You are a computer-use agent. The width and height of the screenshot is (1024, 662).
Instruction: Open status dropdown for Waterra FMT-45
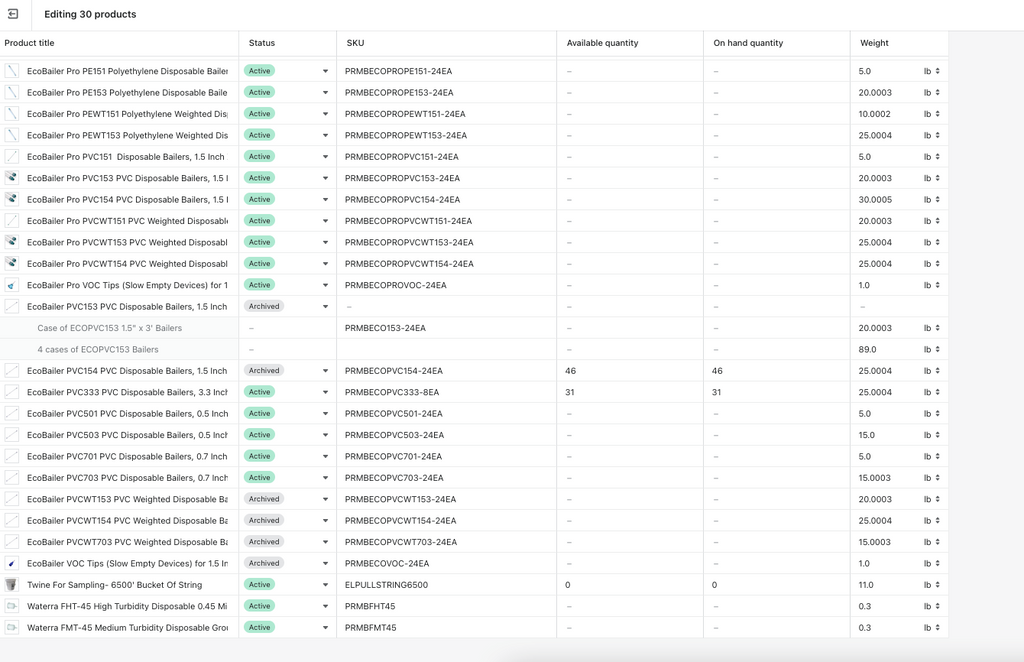325,628
